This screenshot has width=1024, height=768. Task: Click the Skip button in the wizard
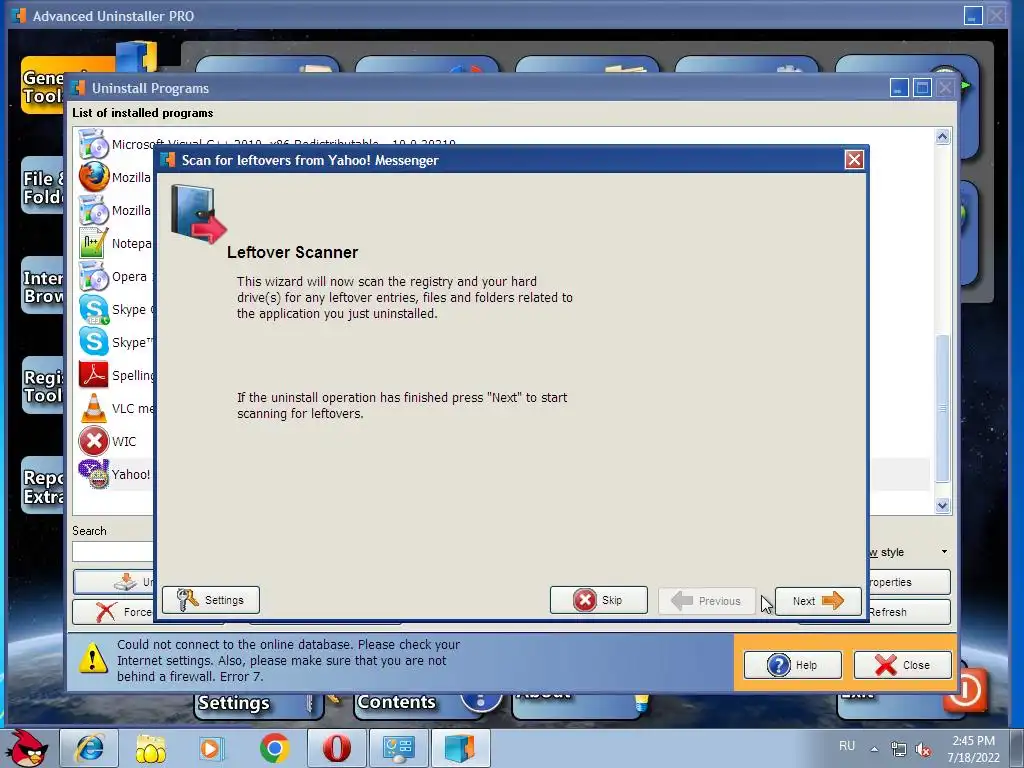click(598, 600)
